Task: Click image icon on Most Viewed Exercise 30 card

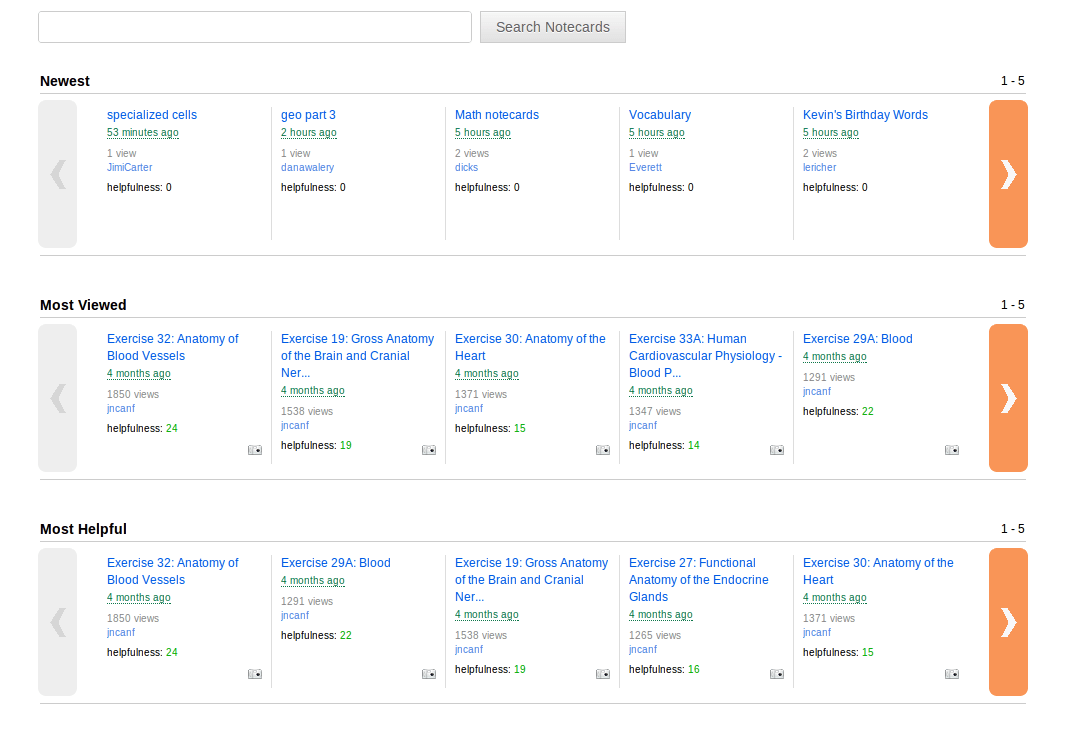Action: click(x=603, y=450)
